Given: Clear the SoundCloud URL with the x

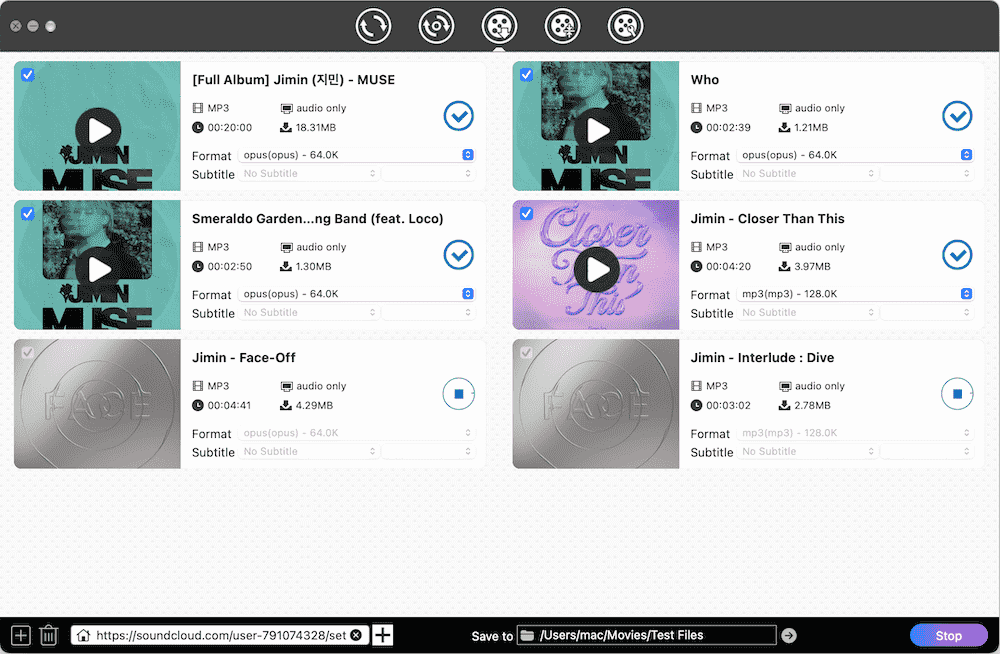Looking at the screenshot, I should (x=356, y=634).
